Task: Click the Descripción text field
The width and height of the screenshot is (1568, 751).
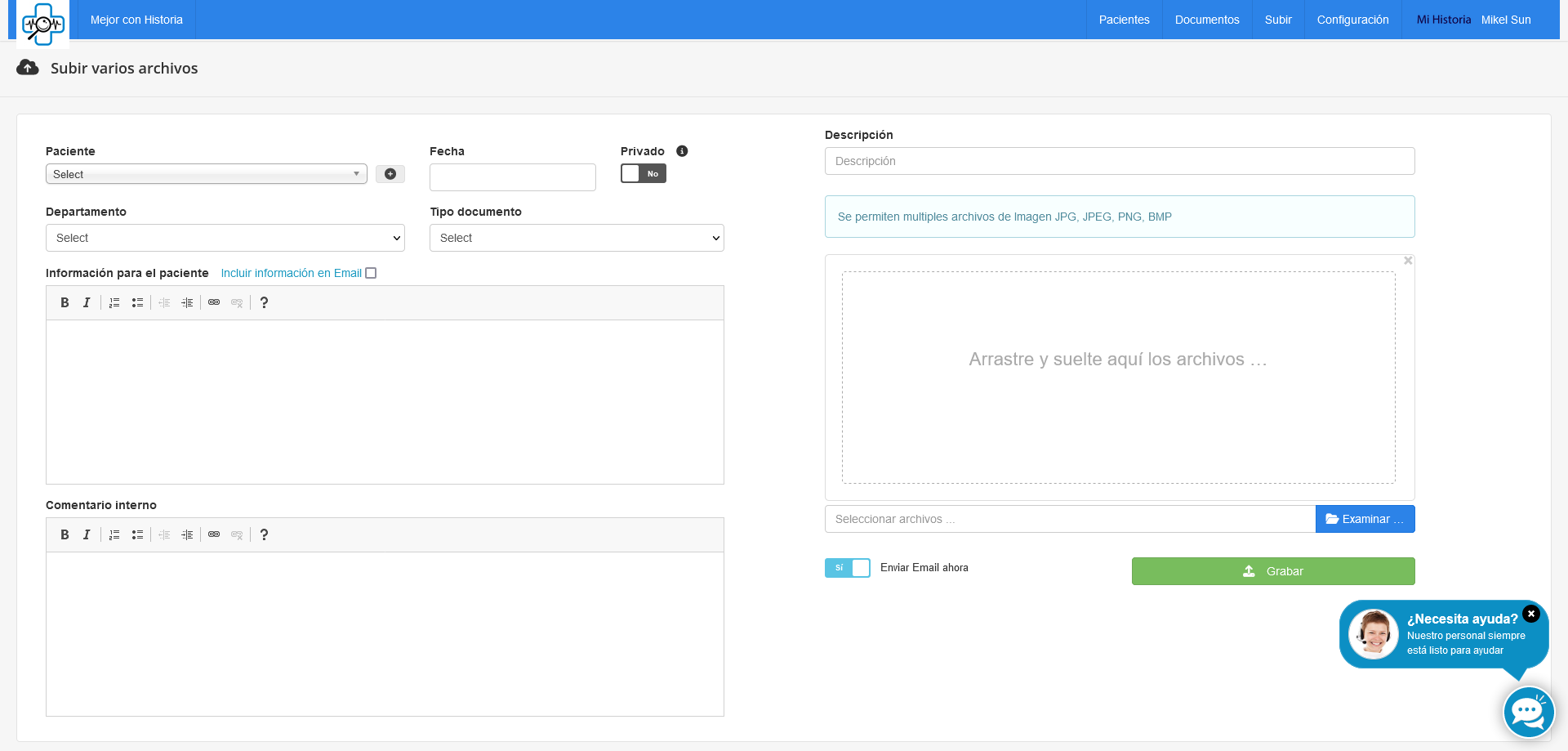Action: (x=1119, y=162)
